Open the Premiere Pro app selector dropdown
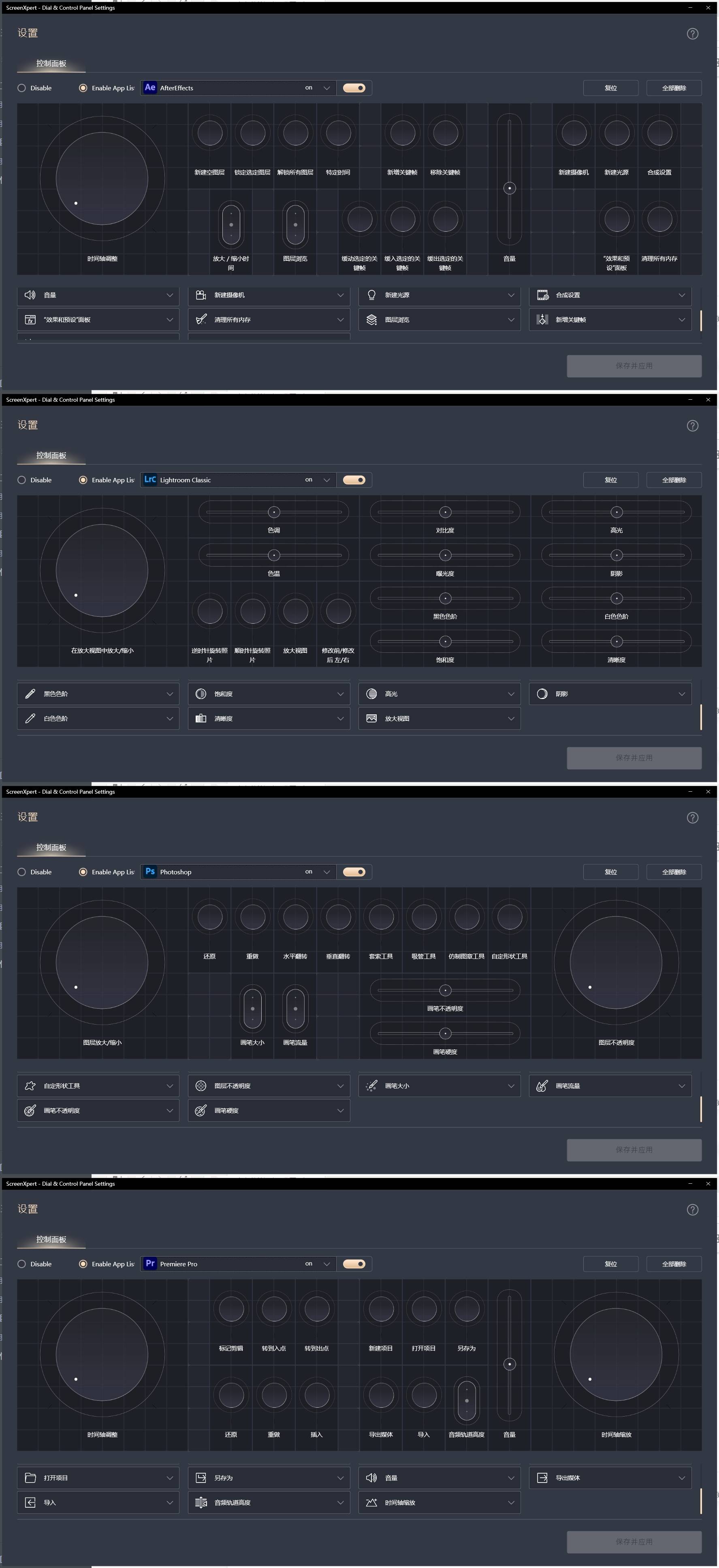This screenshot has height=1568, width=719. [x=238, y=1263]
